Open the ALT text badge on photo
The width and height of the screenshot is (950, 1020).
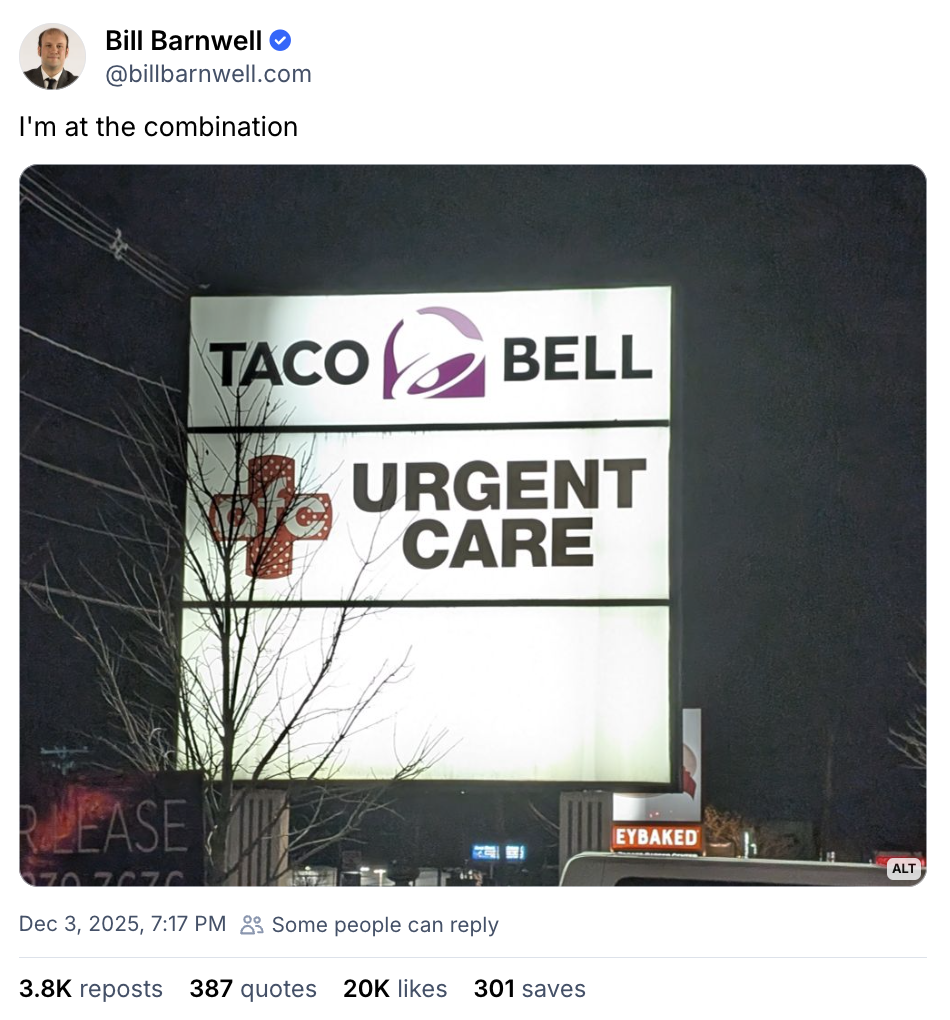click(x=904, y=868)
